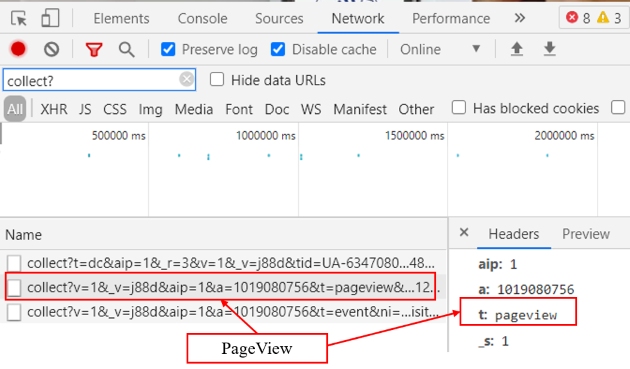Activate the inspect element picker icon
The image size is (630, 369).
click(18, 18)
